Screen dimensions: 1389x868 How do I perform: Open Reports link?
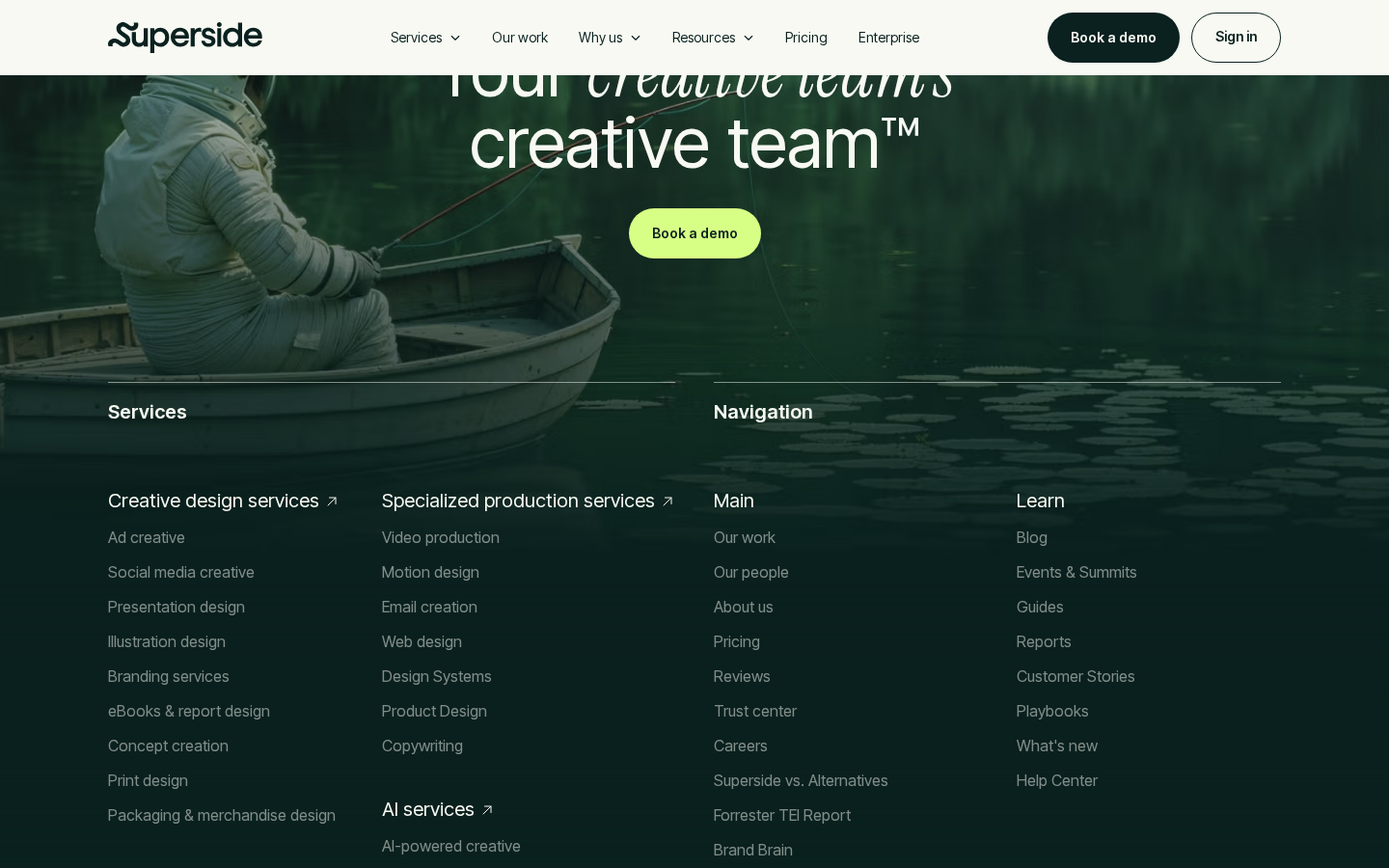pos(1044,641)
